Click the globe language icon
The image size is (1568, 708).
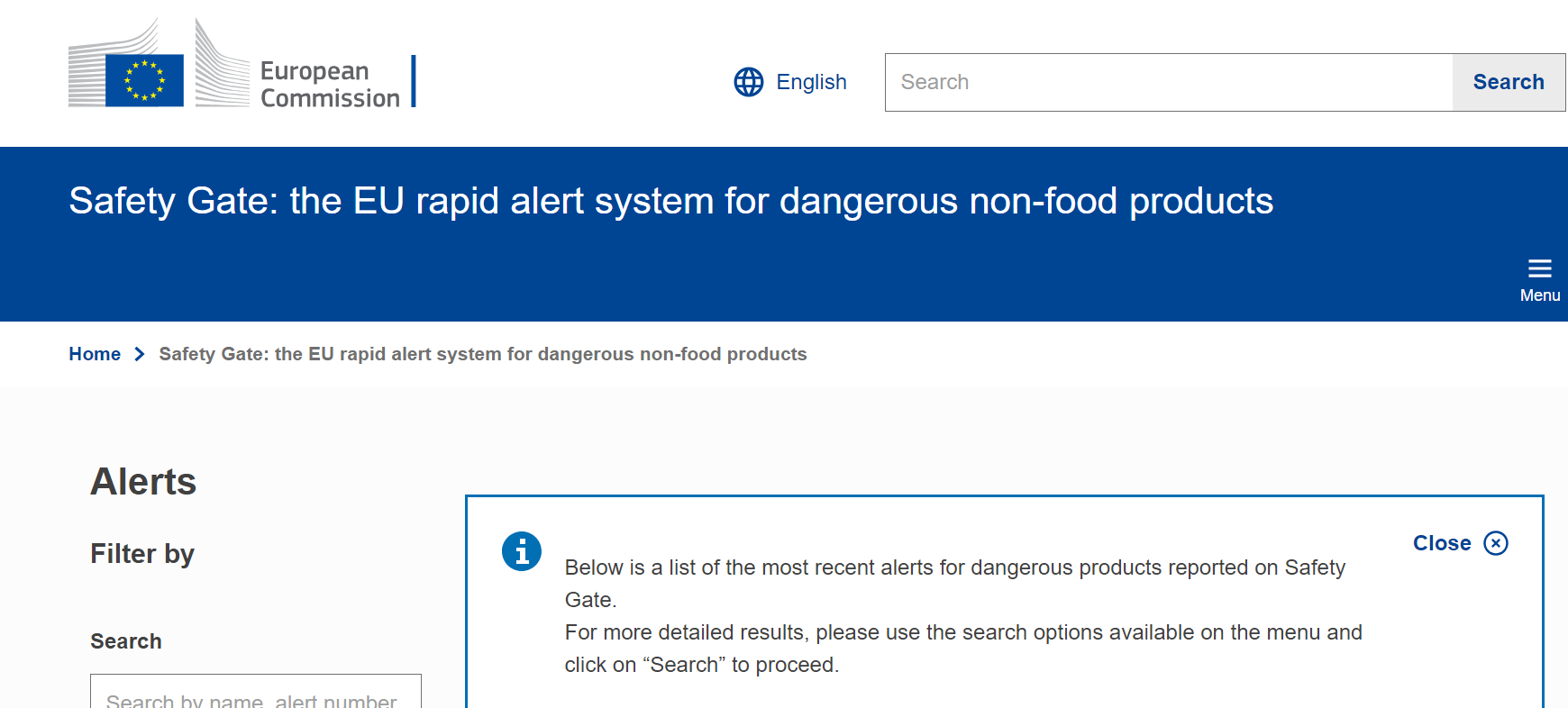[x=748, y=82]
